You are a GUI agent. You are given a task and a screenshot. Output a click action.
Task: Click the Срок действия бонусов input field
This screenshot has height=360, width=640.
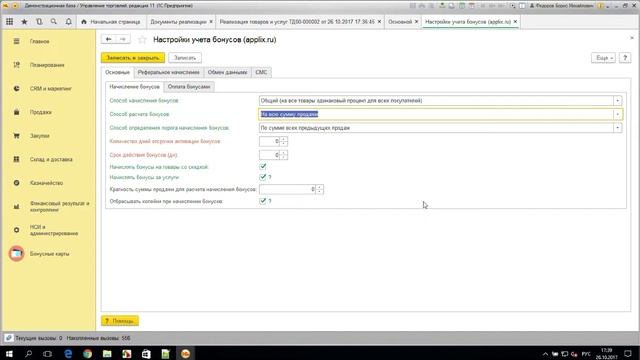click(x=269, y=155)
